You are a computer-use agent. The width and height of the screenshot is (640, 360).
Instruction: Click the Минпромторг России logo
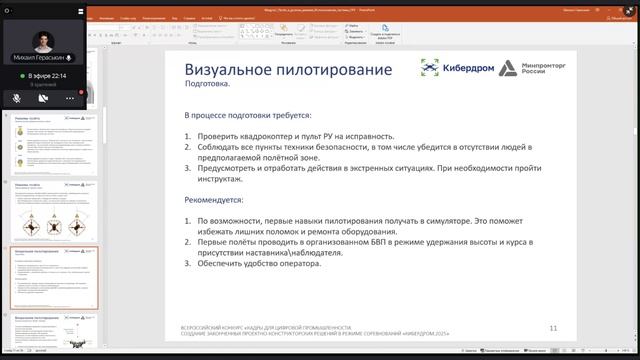pyautogui.click(x=532, y=68)
